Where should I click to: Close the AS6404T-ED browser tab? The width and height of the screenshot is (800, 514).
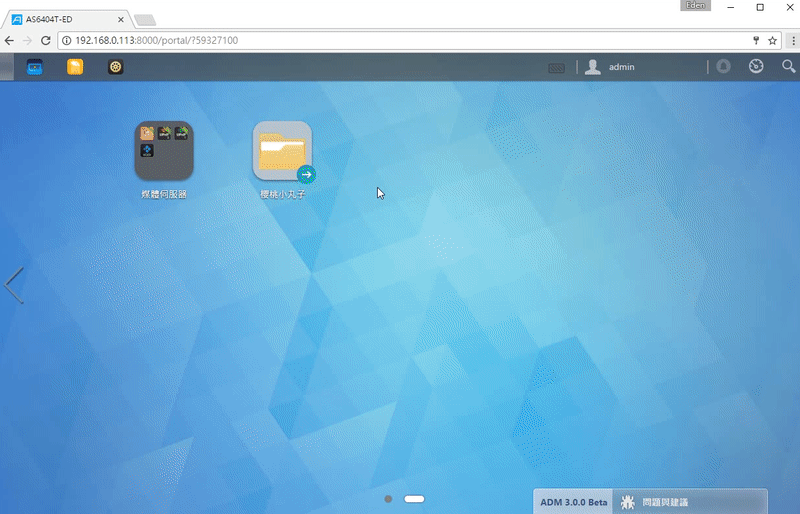click(121, 19)
